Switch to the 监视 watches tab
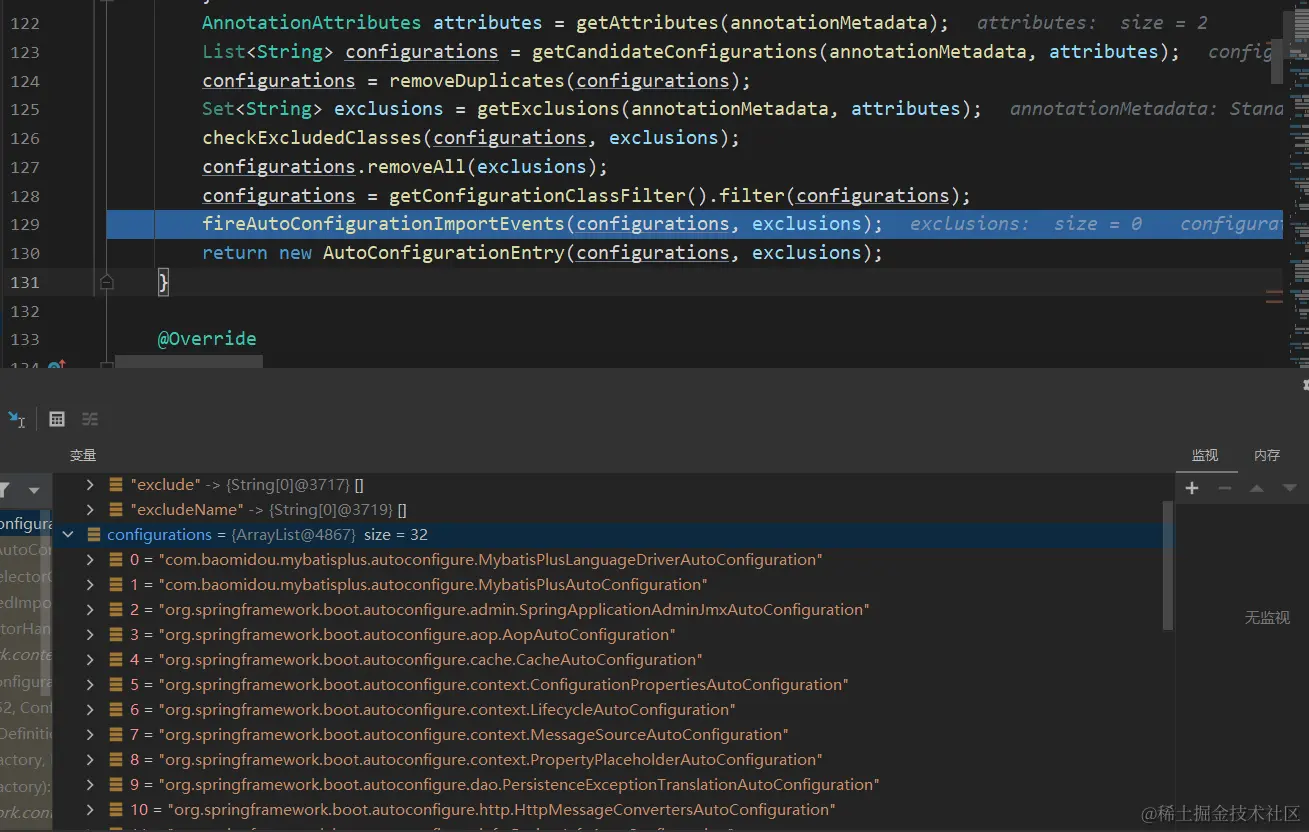The width and height of the screenshot is (1309, 832). click(x=1205, y=455)
